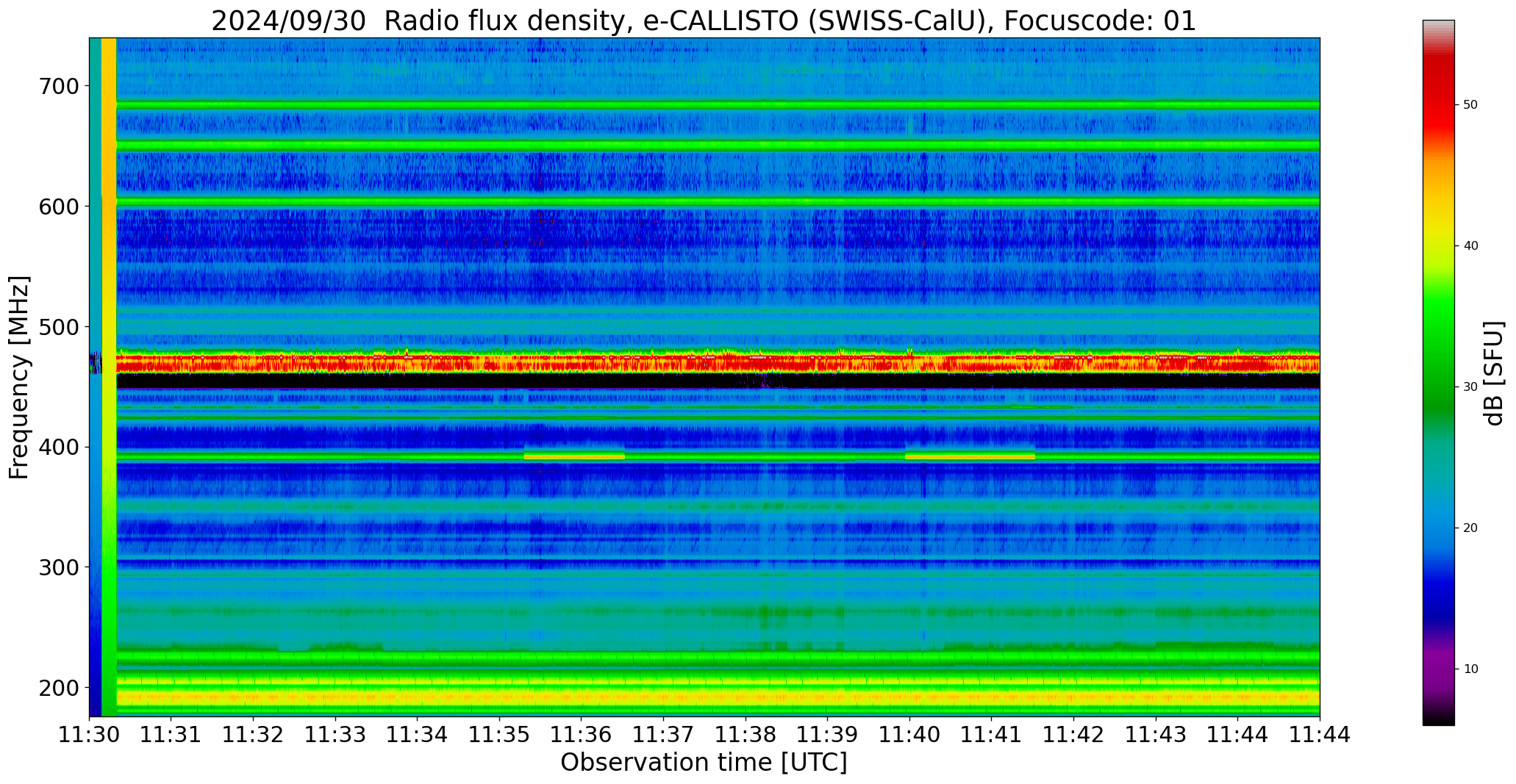The width and height of the screenshot is (1516, 784).
Task: Click the 'Frequency [MHz]' y-axis label
Action: [19, 378]
